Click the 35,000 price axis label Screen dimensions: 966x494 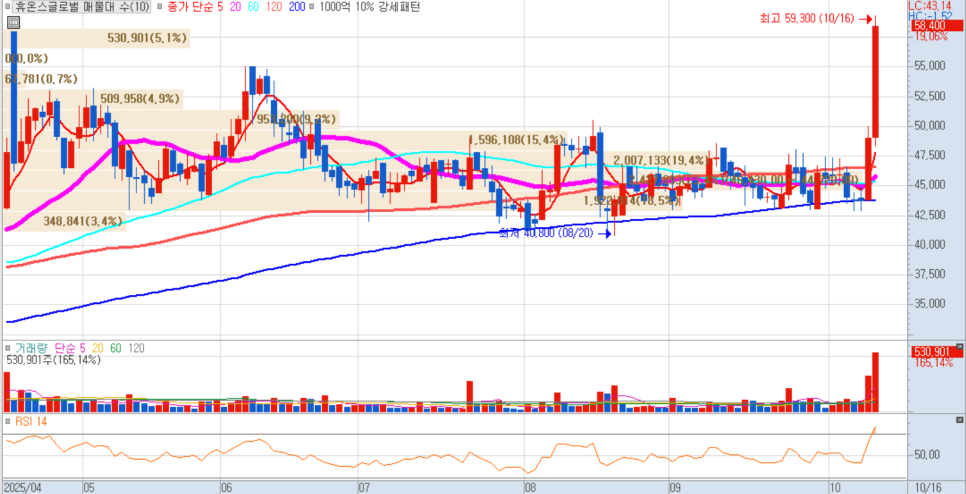[x=928, y=304]
